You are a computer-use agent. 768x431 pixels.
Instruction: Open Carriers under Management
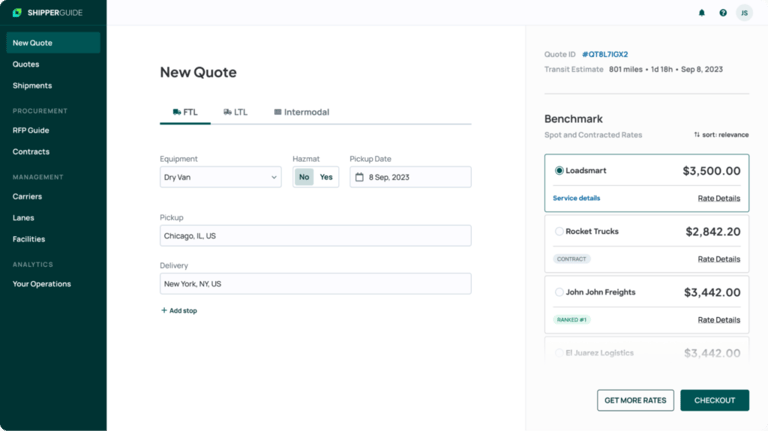pos(27,196)
